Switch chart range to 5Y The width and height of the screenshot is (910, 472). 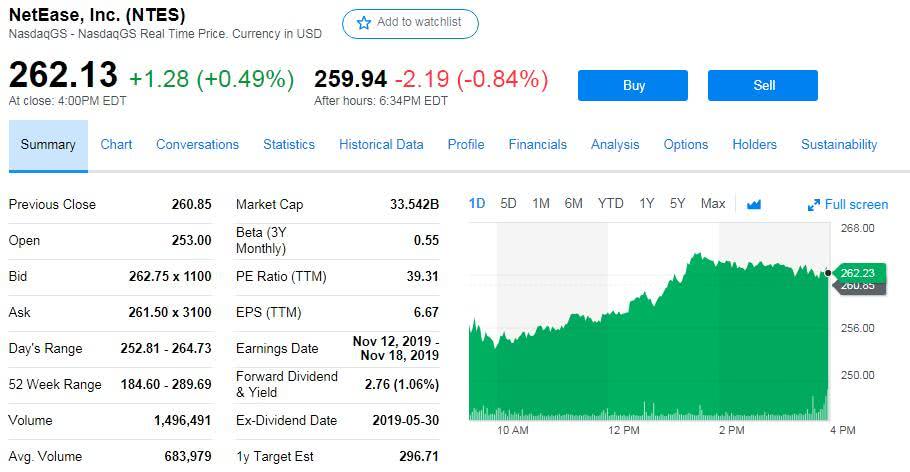pyautogui.click(x=678, y=203)
